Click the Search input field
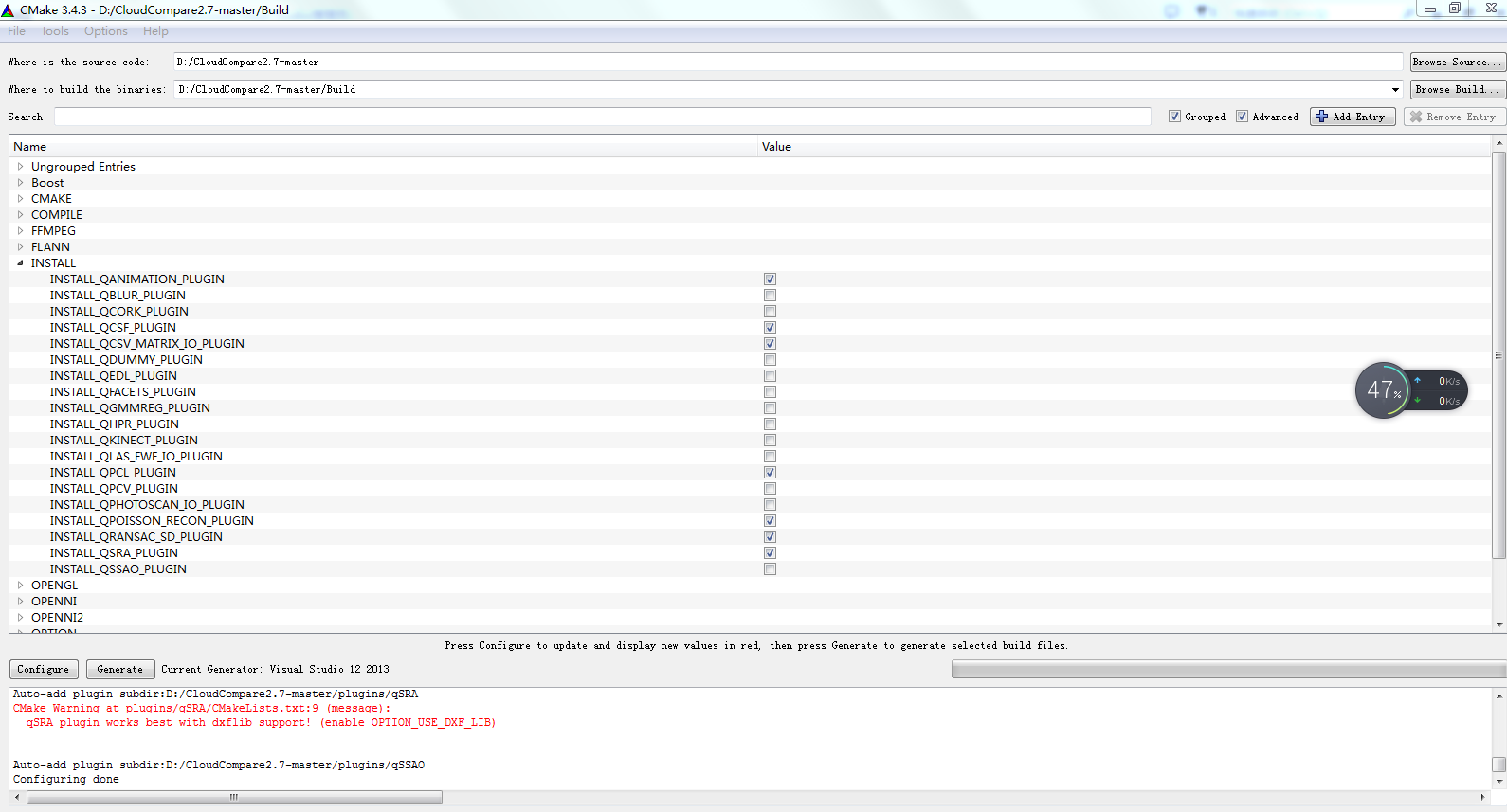This screenshot has width=1507, height=812. tap(603, 117)
